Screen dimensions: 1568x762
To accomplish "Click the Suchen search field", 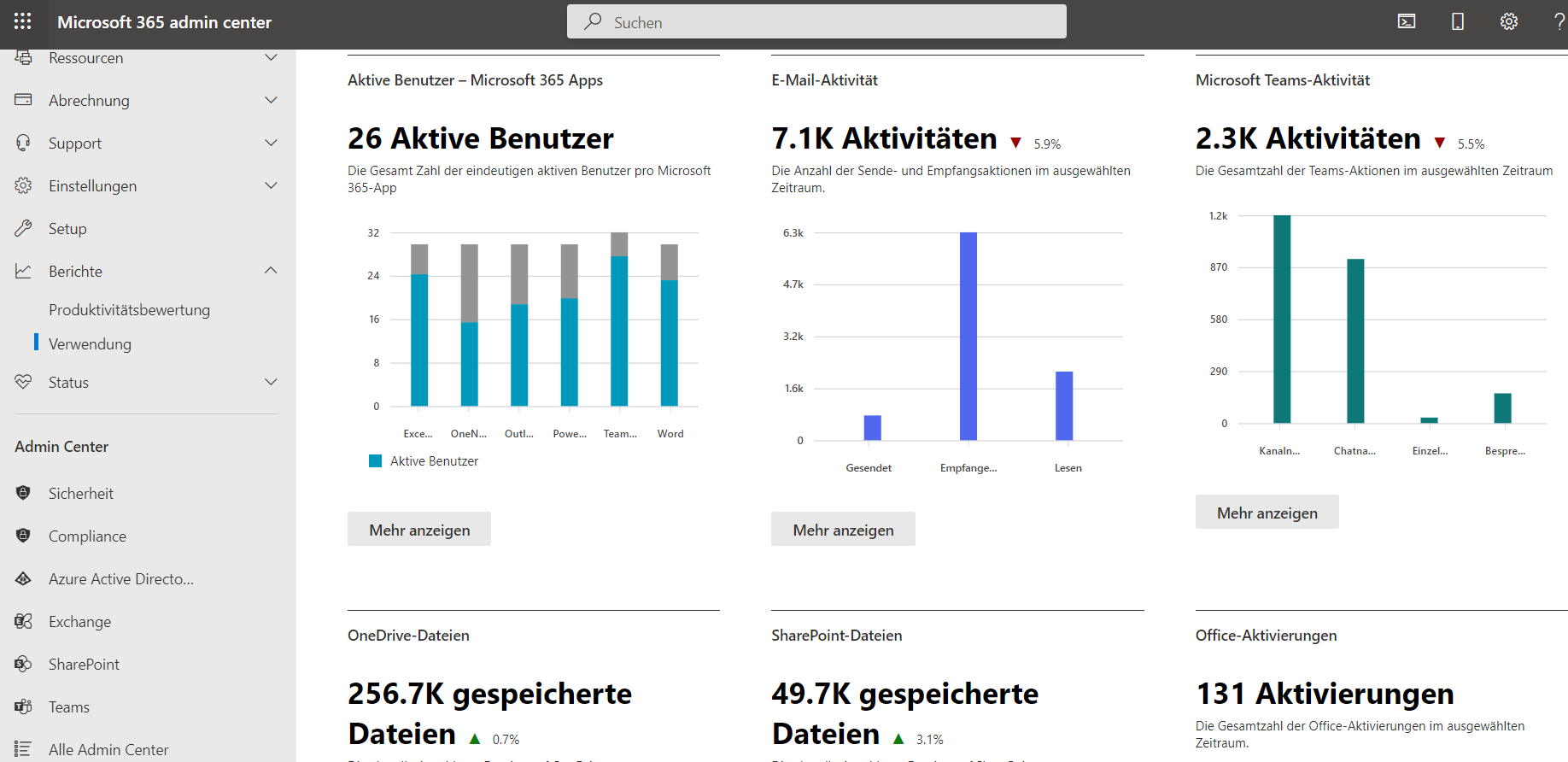I will click(x=816, y=21).
